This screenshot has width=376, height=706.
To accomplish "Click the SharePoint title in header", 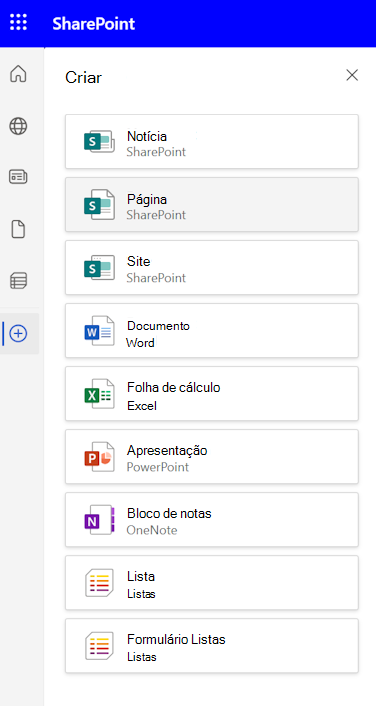I will point(94,23).
